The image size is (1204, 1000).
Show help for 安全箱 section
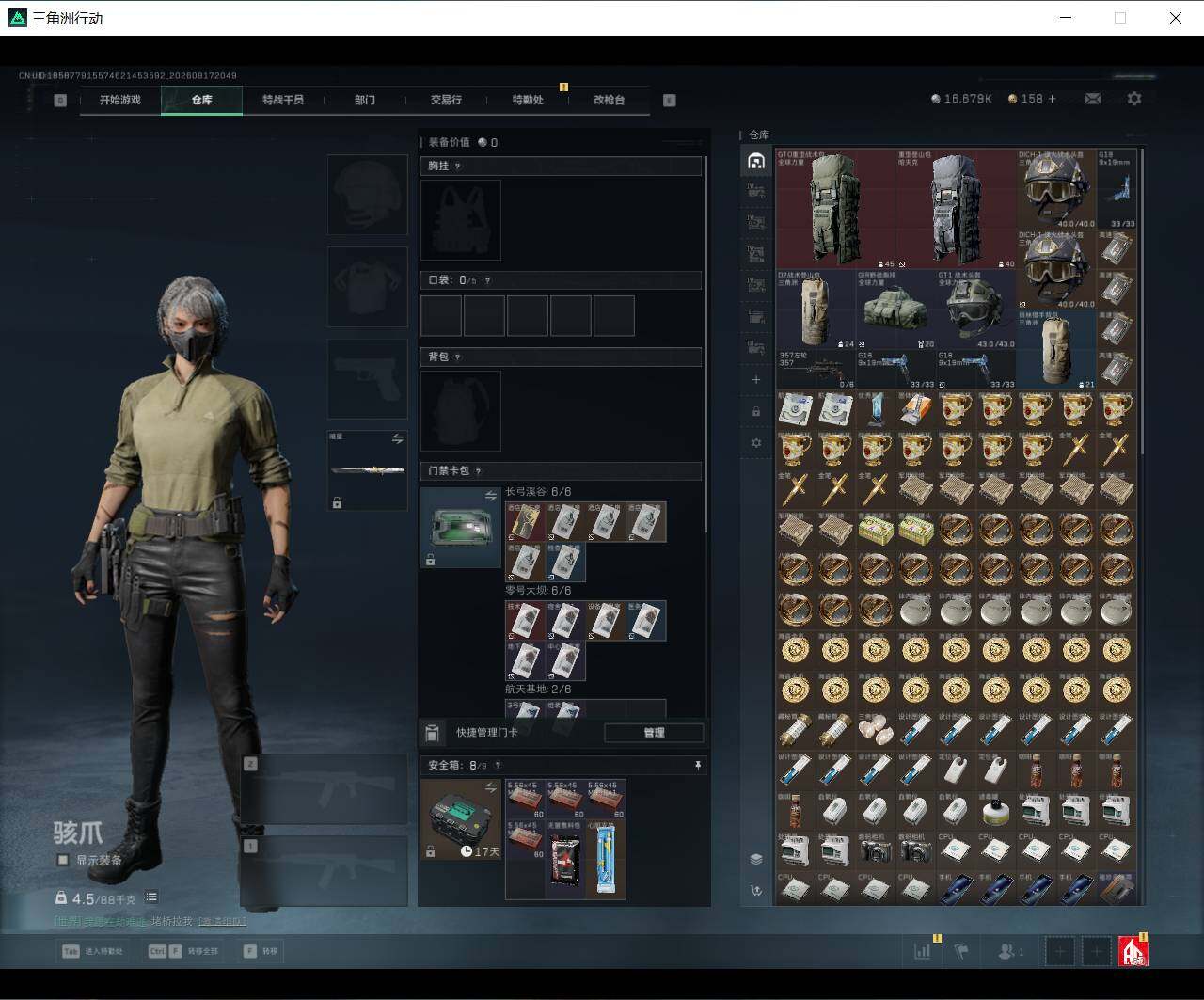(x=498, y=766)
